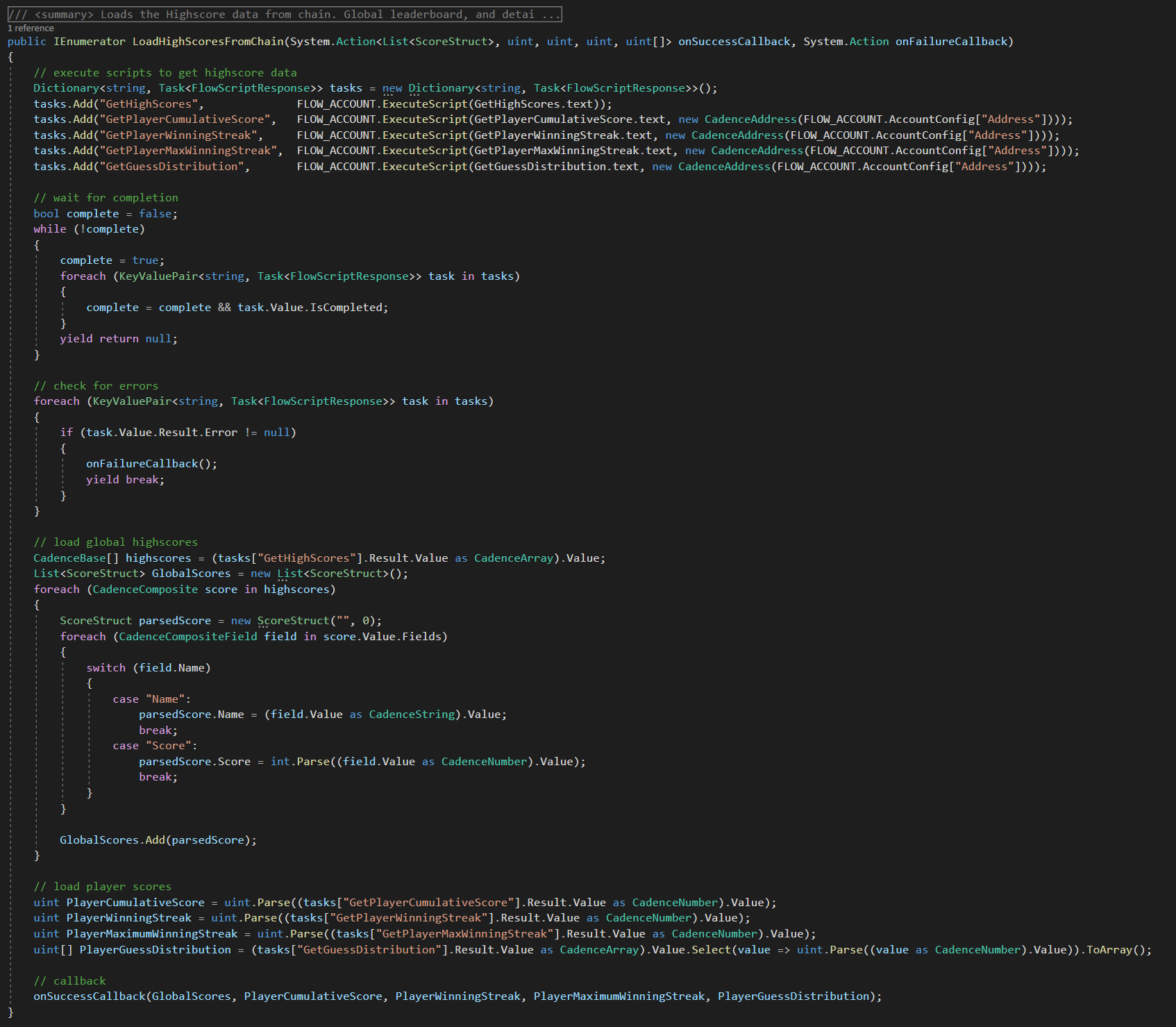Select the GlobalScores variable declaration
The image size is (1176, 1027).
(x=191, y=573)
